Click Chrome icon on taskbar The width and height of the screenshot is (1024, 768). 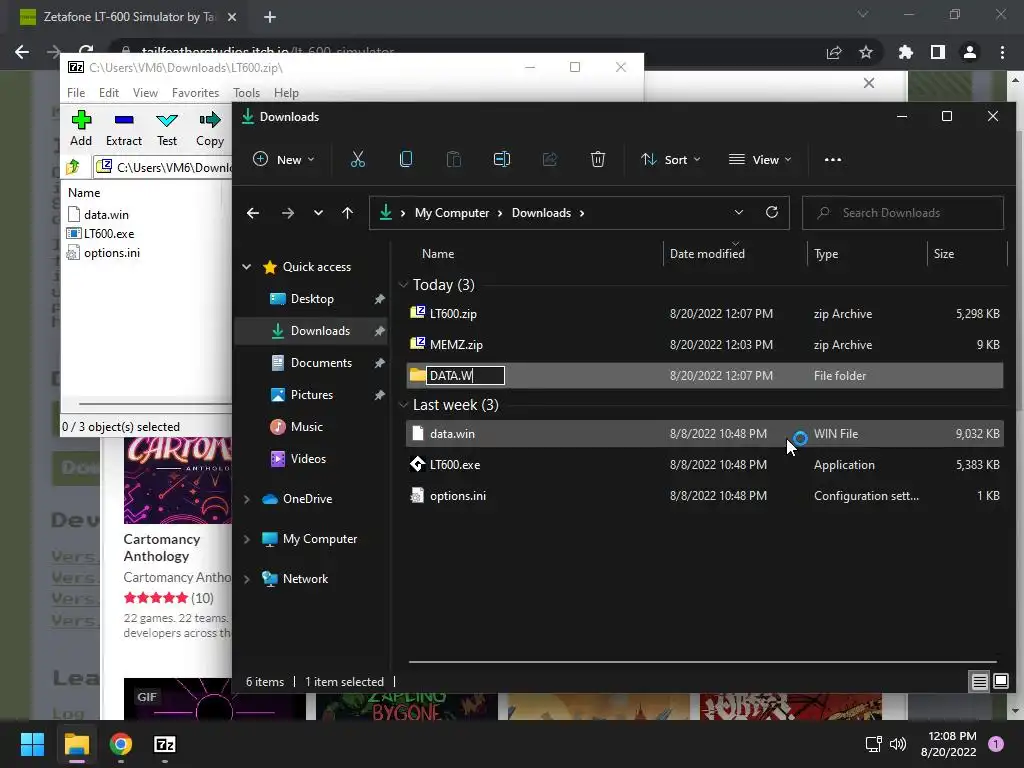point(121,744)
